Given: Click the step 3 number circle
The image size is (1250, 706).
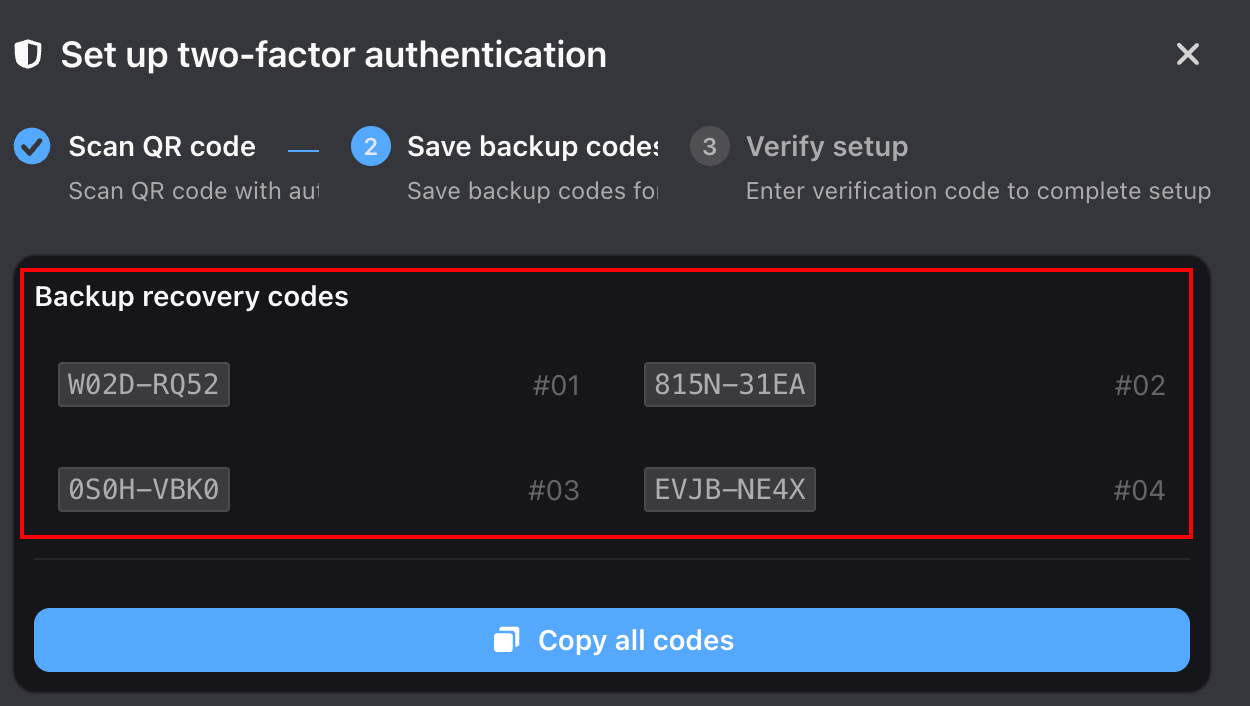Looking at the screenshot, I should pyautogui.click(x=709, y=147).
